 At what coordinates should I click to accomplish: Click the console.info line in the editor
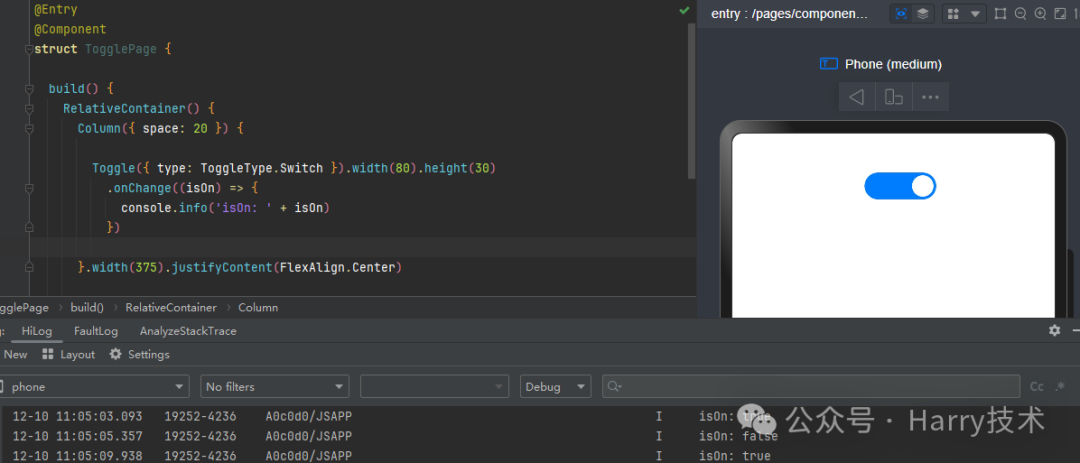tap(225, 208)
